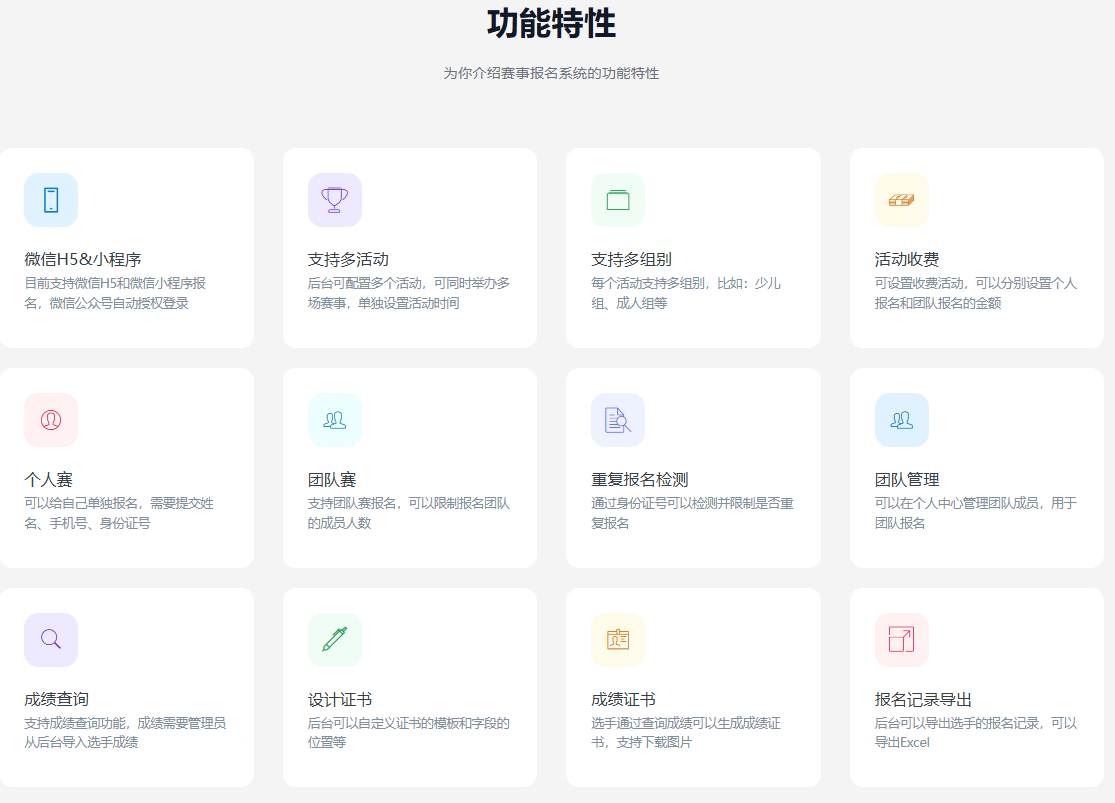Select the 支持多组别 card title

(631, 260)
